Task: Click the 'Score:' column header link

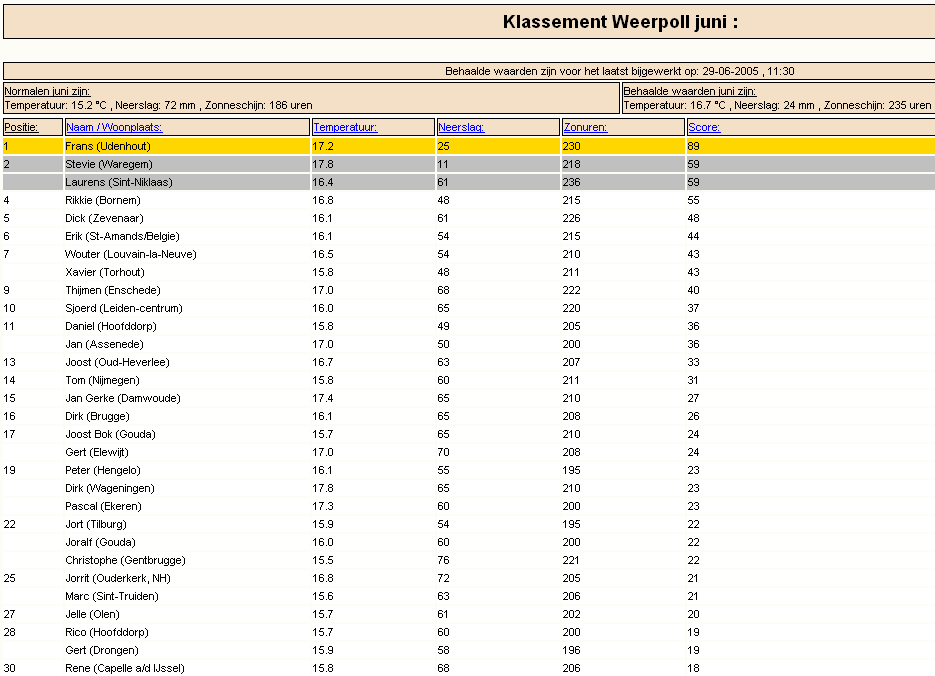Action: (x=704, y=127)
